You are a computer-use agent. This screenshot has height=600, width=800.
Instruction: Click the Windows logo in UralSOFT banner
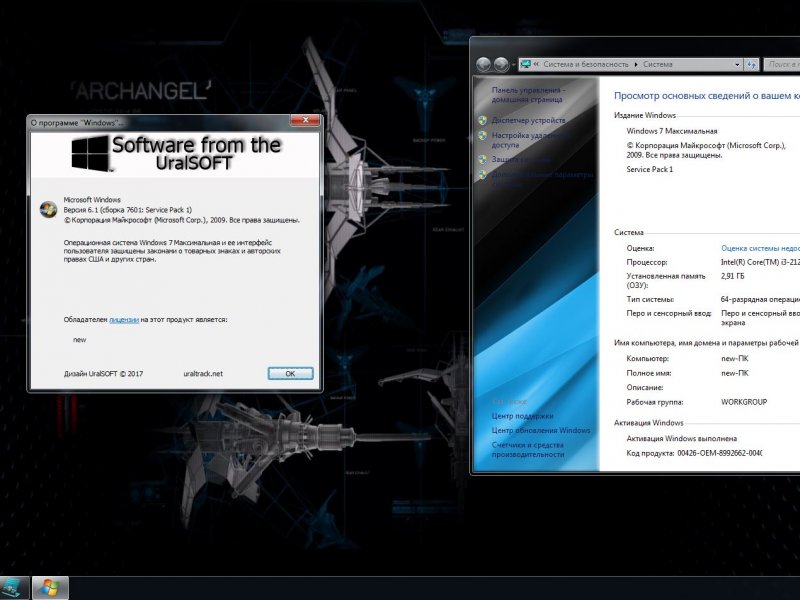pos(90,153)
